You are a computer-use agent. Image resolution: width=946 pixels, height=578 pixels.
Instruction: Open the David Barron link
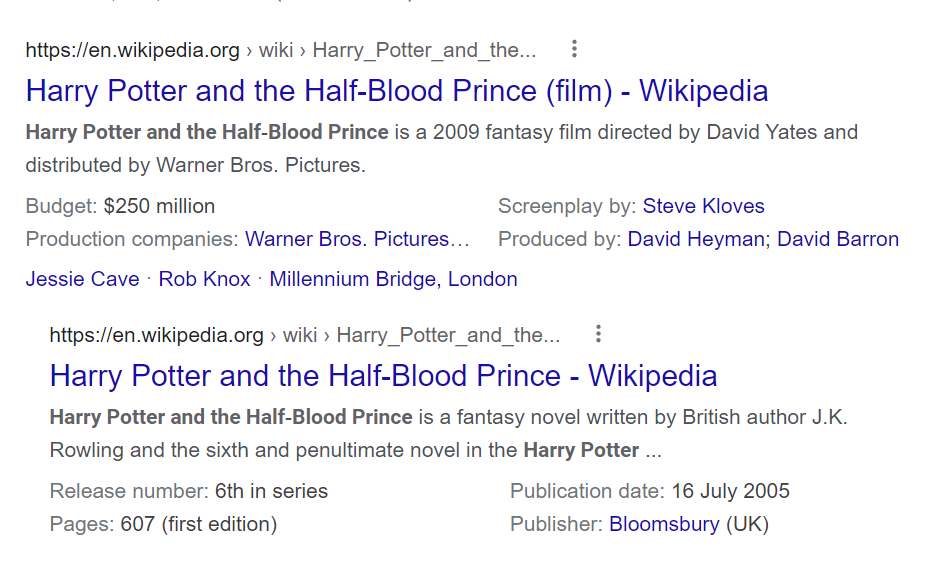[x=837, y=239]
